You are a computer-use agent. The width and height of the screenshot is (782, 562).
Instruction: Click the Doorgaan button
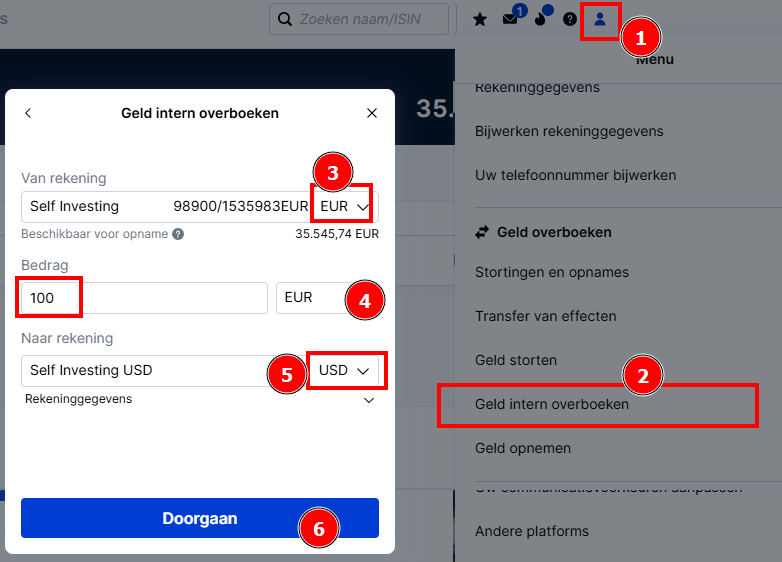(200, 518)
